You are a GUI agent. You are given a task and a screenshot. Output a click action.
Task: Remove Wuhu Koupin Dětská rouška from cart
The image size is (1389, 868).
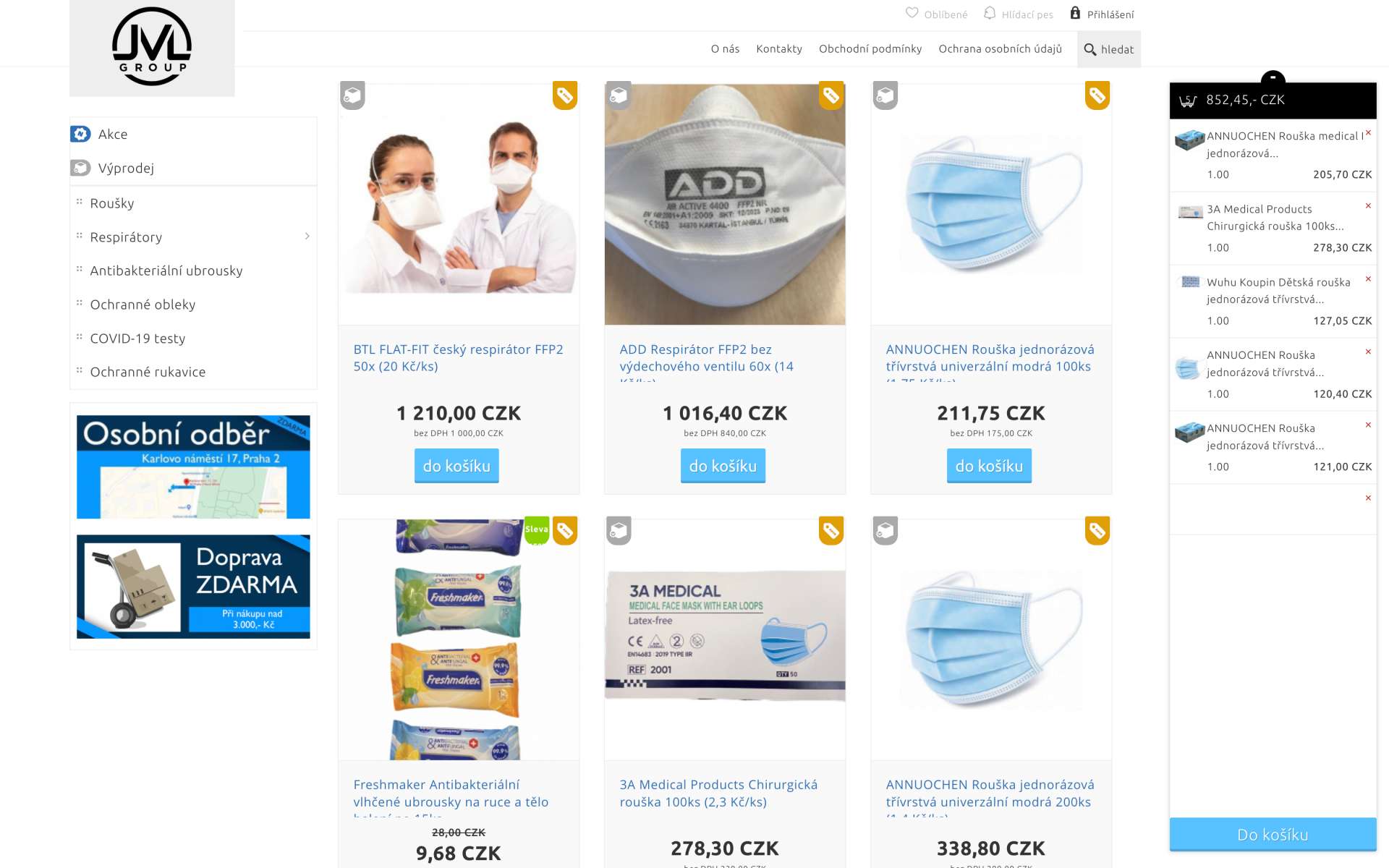click(x=1368, y=279)
